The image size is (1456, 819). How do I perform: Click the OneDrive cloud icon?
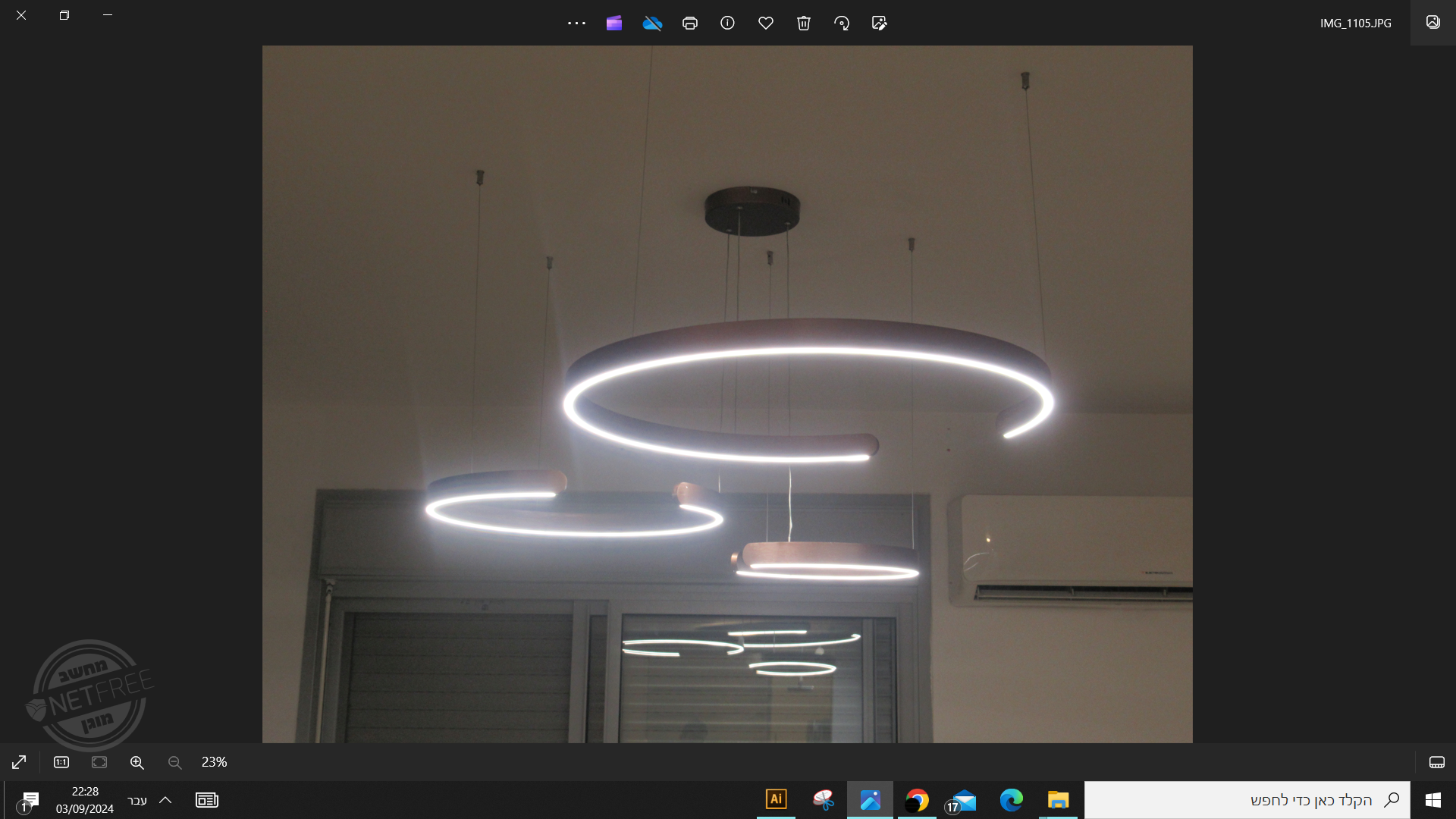652,23
